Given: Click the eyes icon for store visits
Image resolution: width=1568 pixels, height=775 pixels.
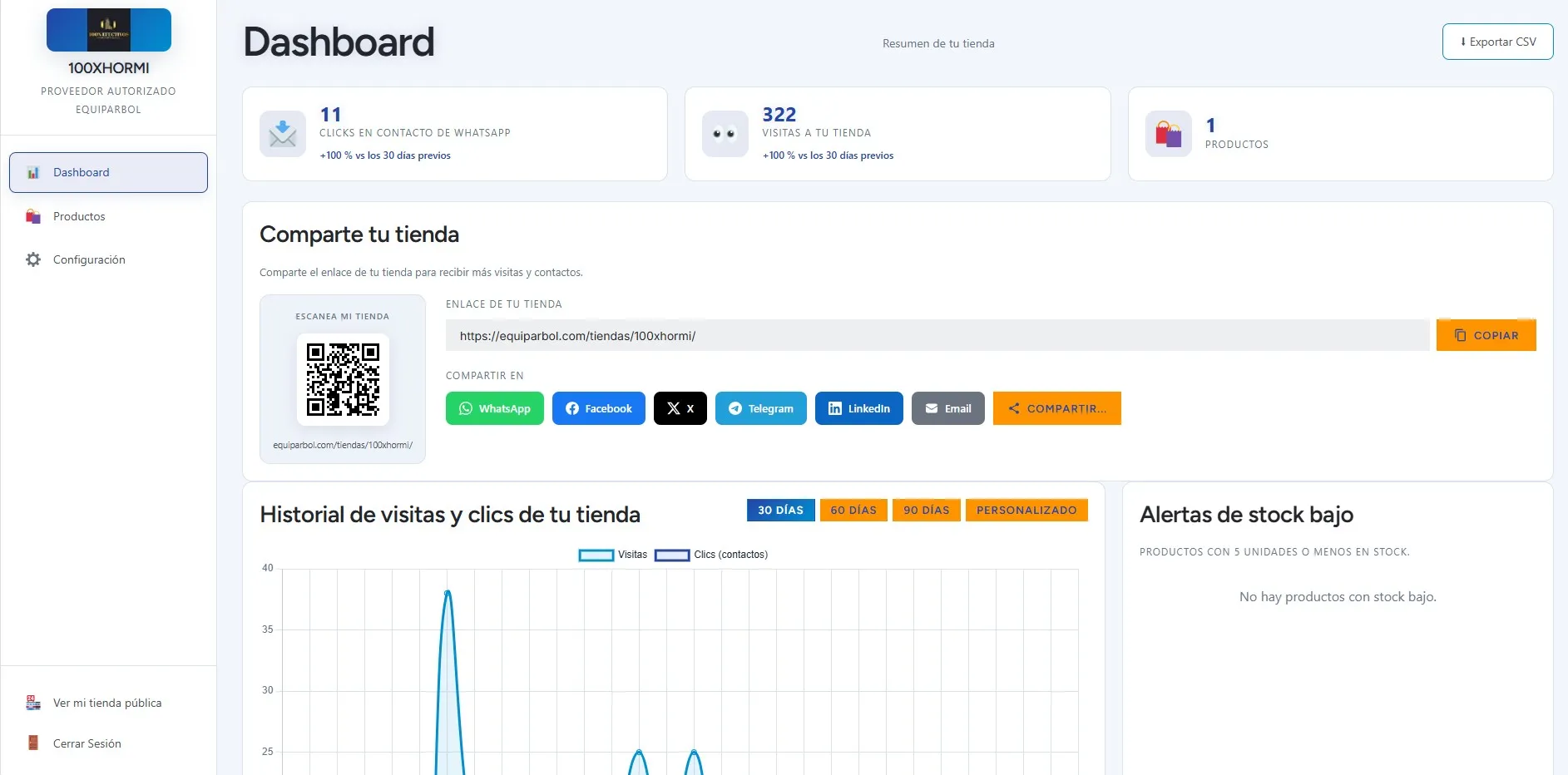Looking at the screenshot, I should coord(725,134).
